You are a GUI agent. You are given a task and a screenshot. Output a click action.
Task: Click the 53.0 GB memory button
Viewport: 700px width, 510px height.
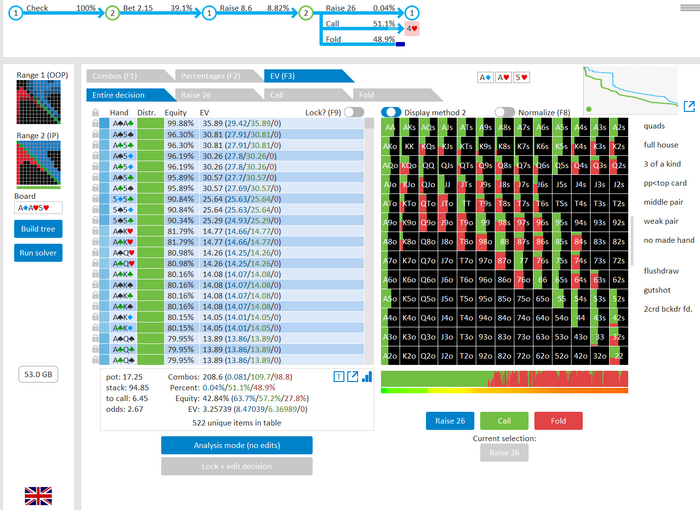(x=38, y=374)
